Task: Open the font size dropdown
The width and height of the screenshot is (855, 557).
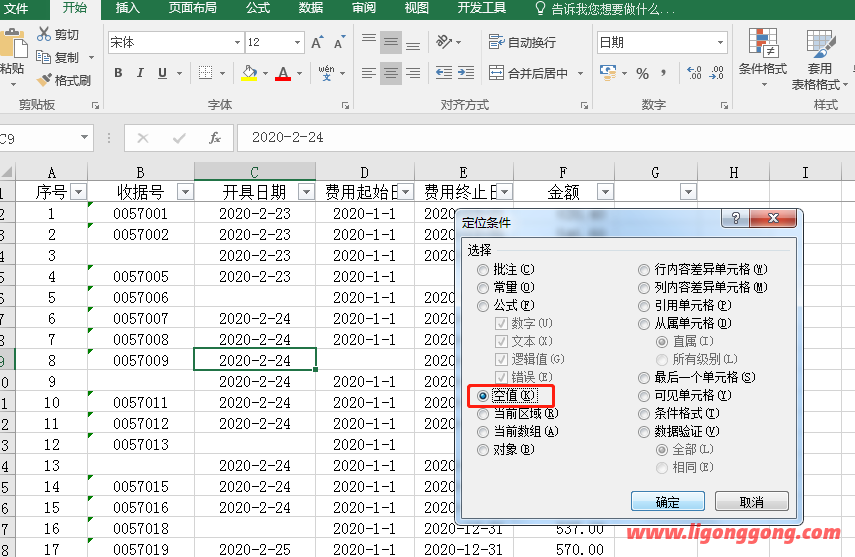Action: (297, 43)
